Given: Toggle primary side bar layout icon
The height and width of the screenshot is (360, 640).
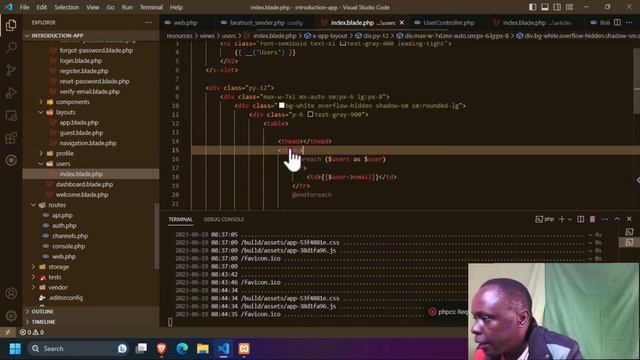Looking at the screenshot, I should click(533, 7).
